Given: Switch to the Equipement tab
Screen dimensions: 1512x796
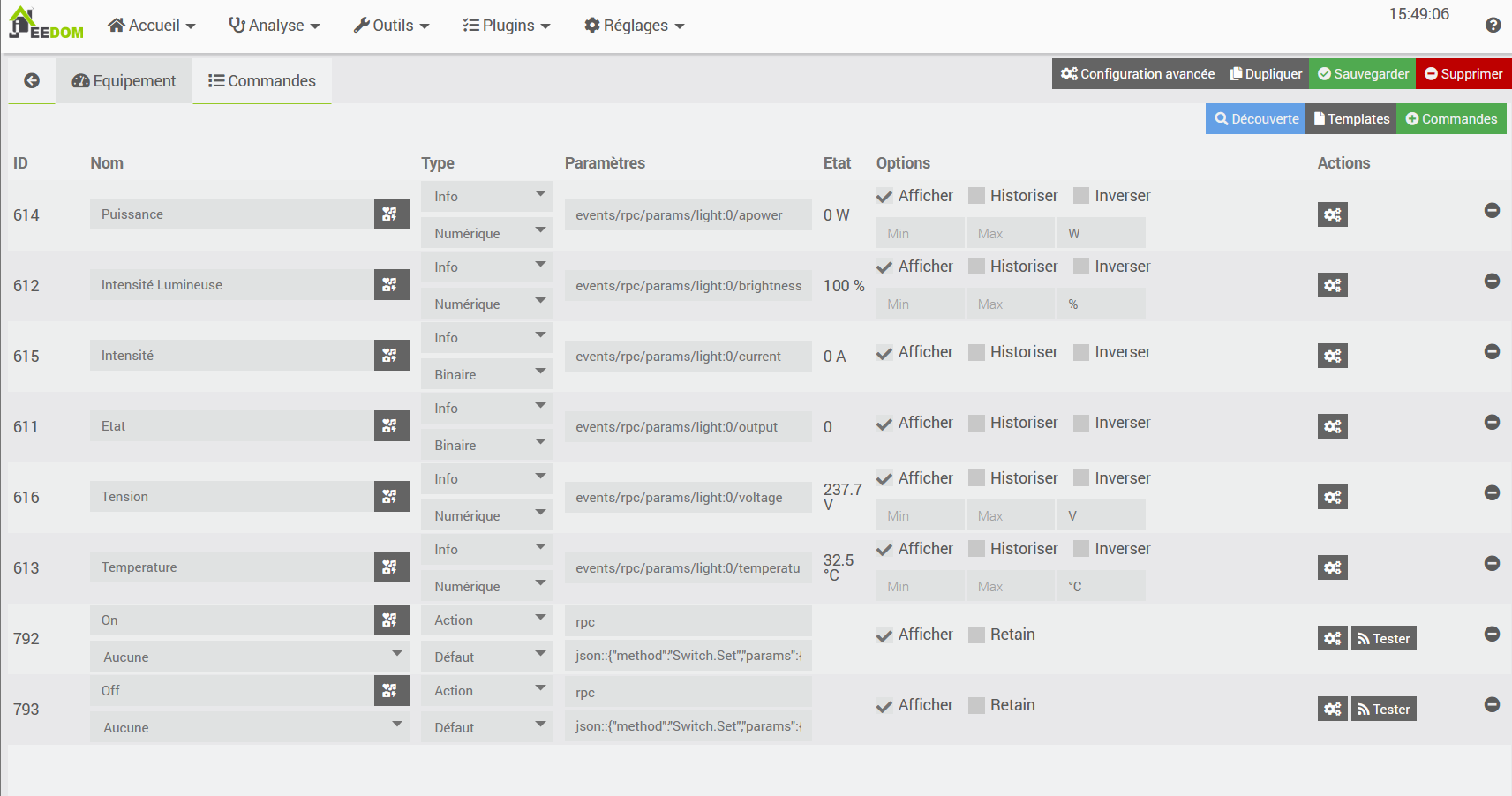Looking at the screenshot, I should tap(124, 81).
